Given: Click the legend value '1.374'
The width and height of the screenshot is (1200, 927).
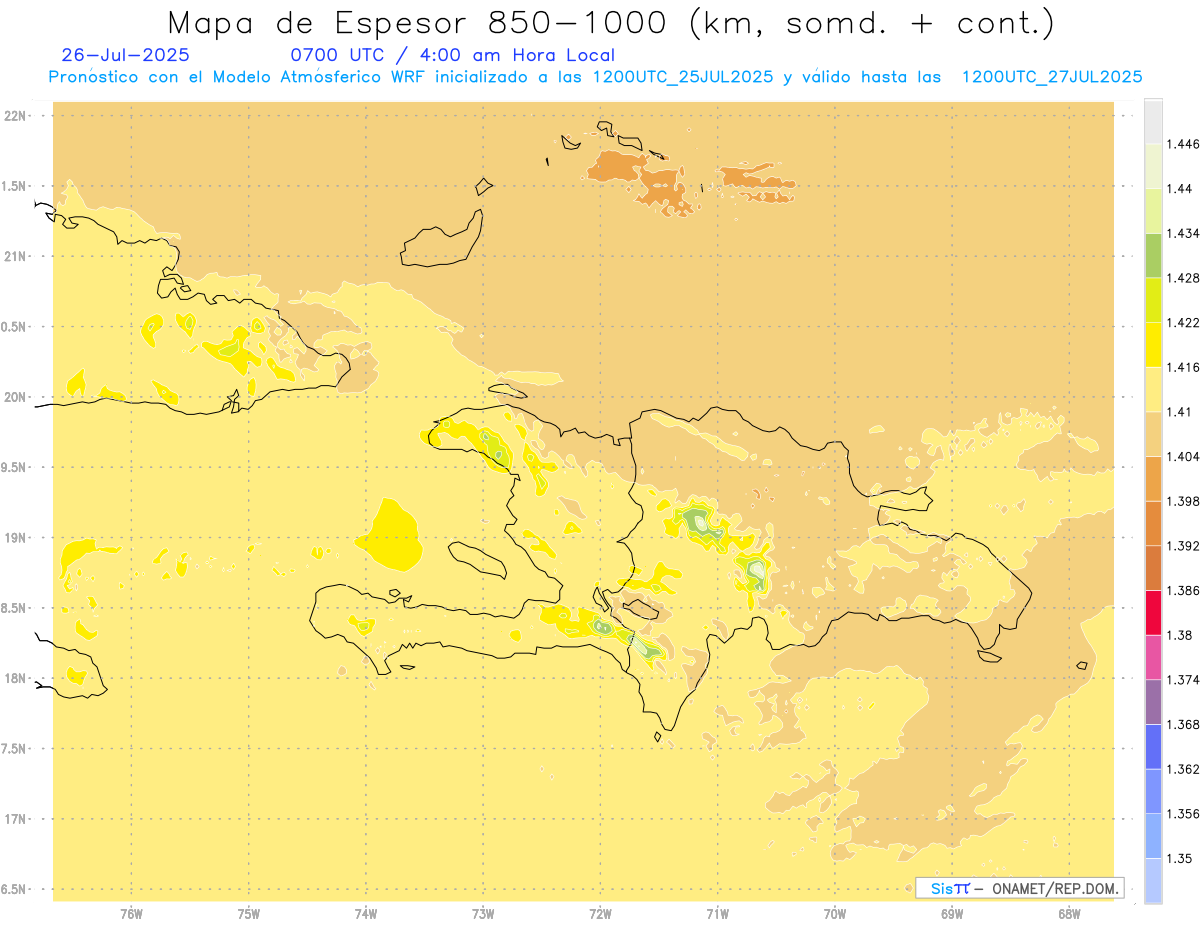Looking at the screenshot, I should point(1183,680).
